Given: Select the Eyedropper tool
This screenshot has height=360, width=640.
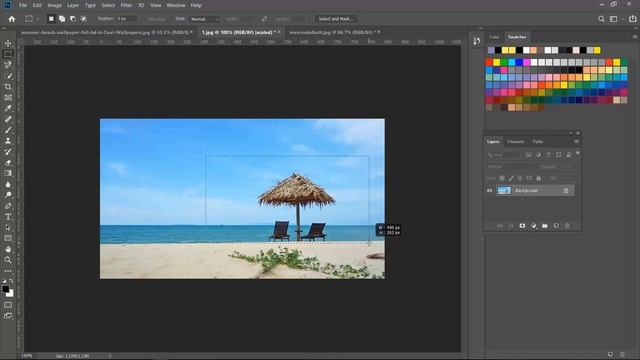Looking at the screenshot, I should tap(8, 108).
